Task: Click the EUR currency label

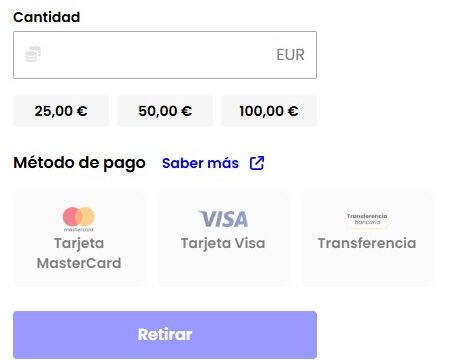Action: pyautogui.click(x=290, y=55)
